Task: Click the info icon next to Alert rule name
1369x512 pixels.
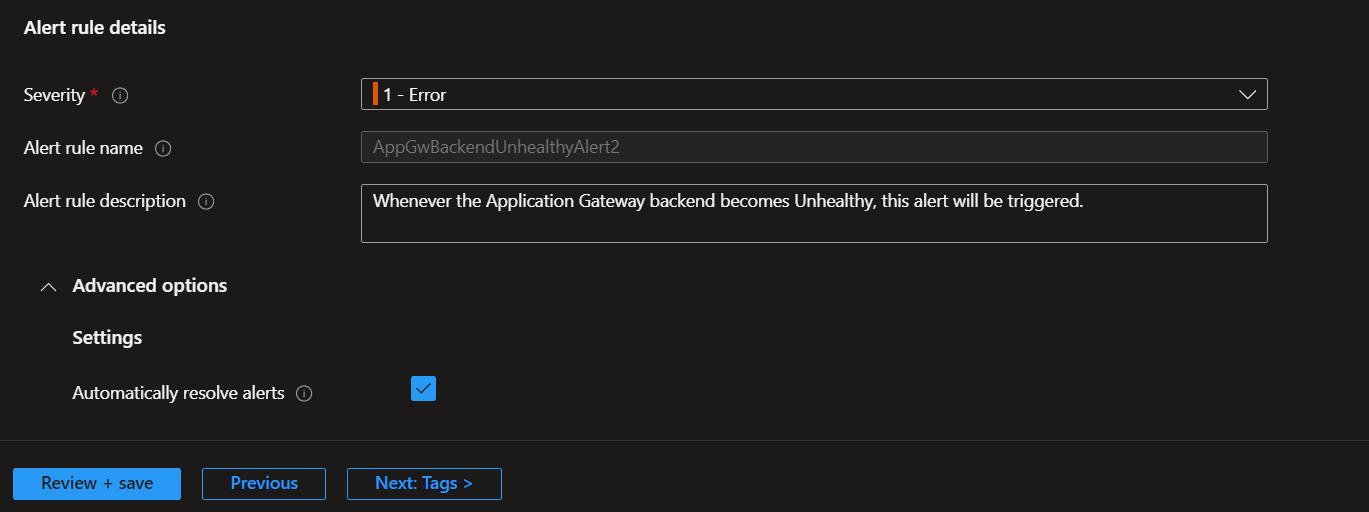Action: (x=163, y=149)
